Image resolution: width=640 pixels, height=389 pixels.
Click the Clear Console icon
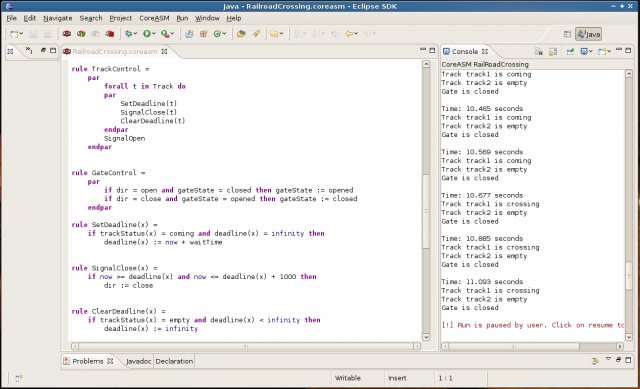(x=538, y=51)
